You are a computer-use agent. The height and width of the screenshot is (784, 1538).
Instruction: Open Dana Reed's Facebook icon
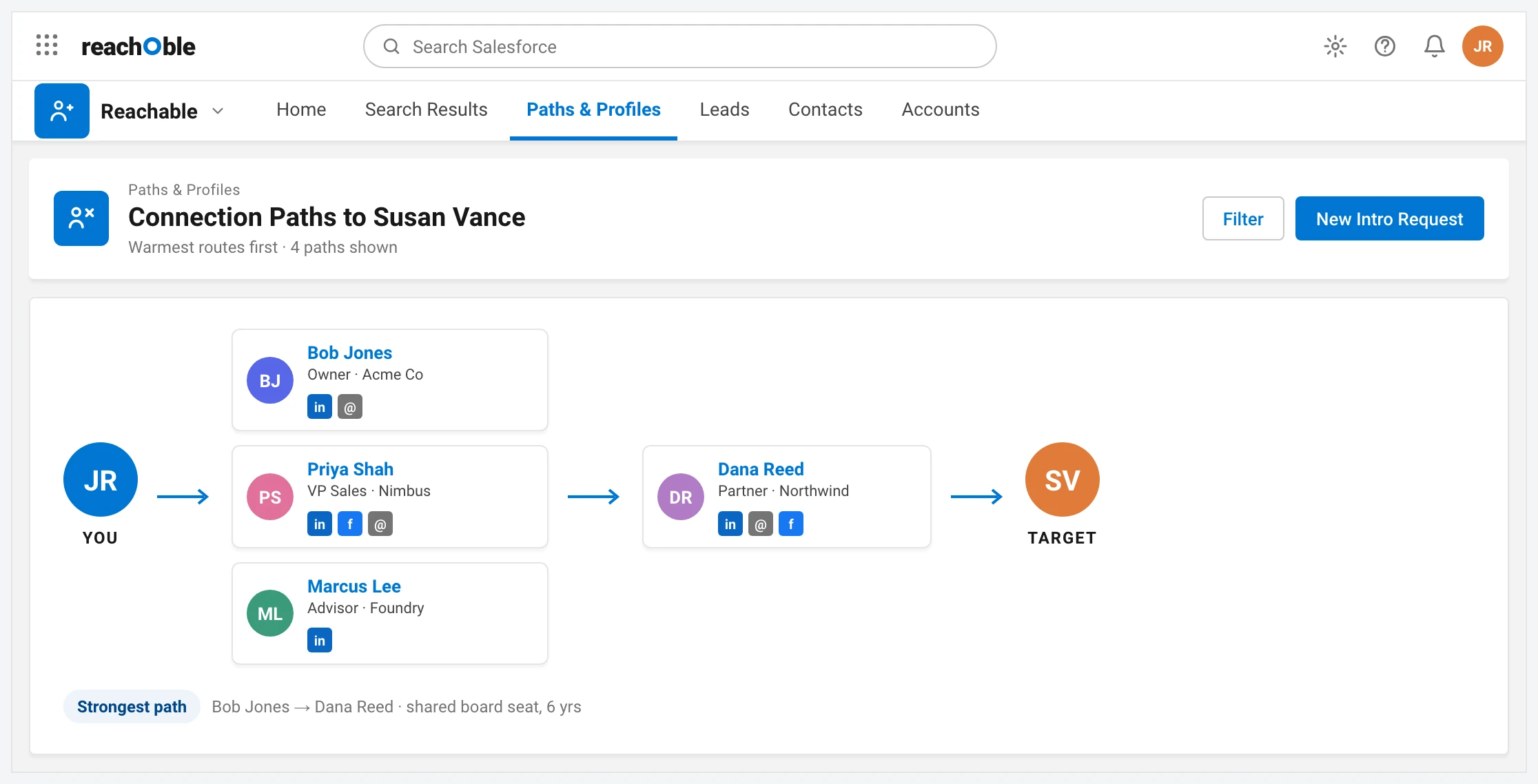pos(791,524)
